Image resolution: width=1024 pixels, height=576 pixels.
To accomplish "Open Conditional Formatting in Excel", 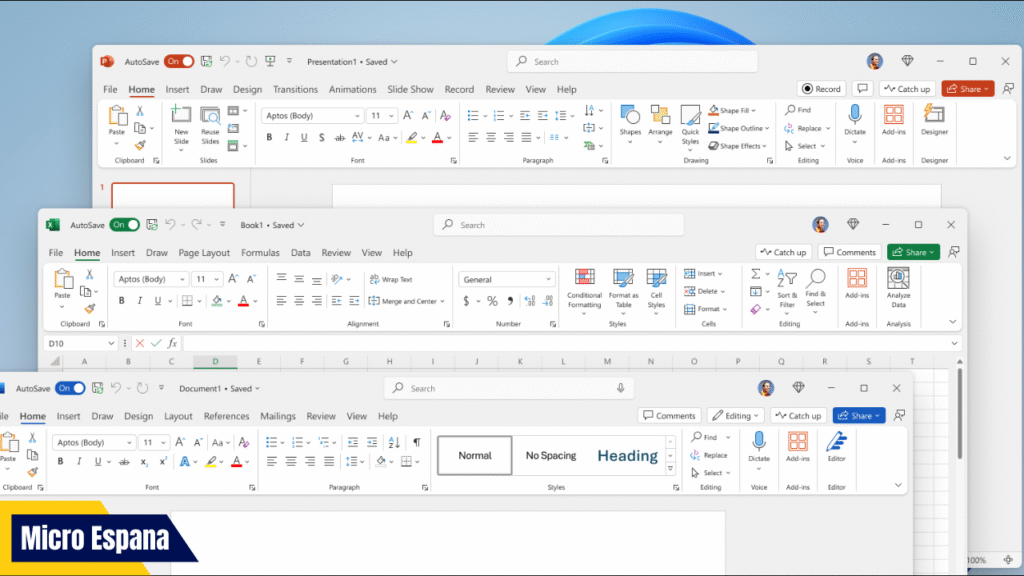I will [584, 289].
